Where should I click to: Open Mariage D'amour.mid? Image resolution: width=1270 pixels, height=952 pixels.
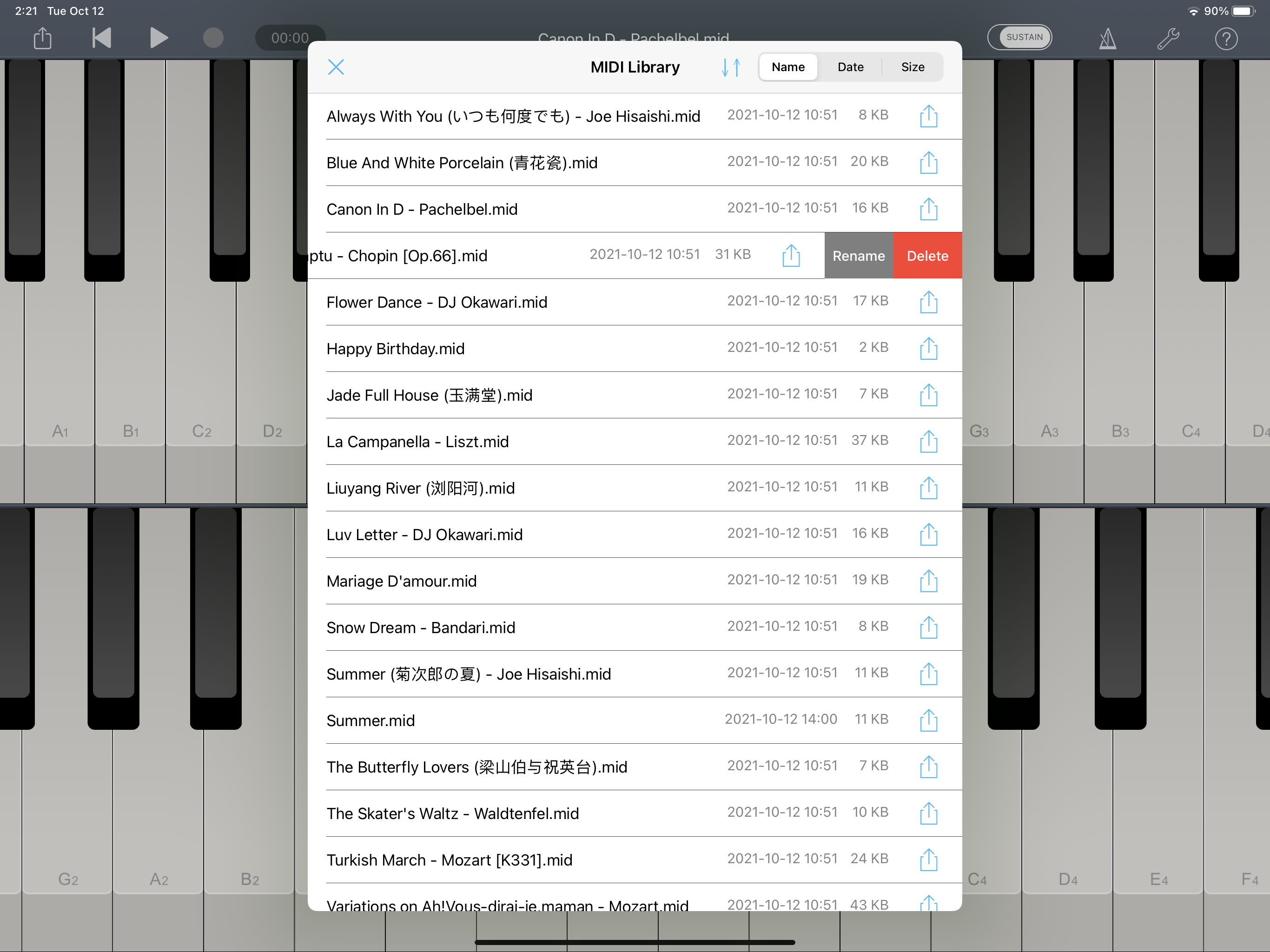635,581
